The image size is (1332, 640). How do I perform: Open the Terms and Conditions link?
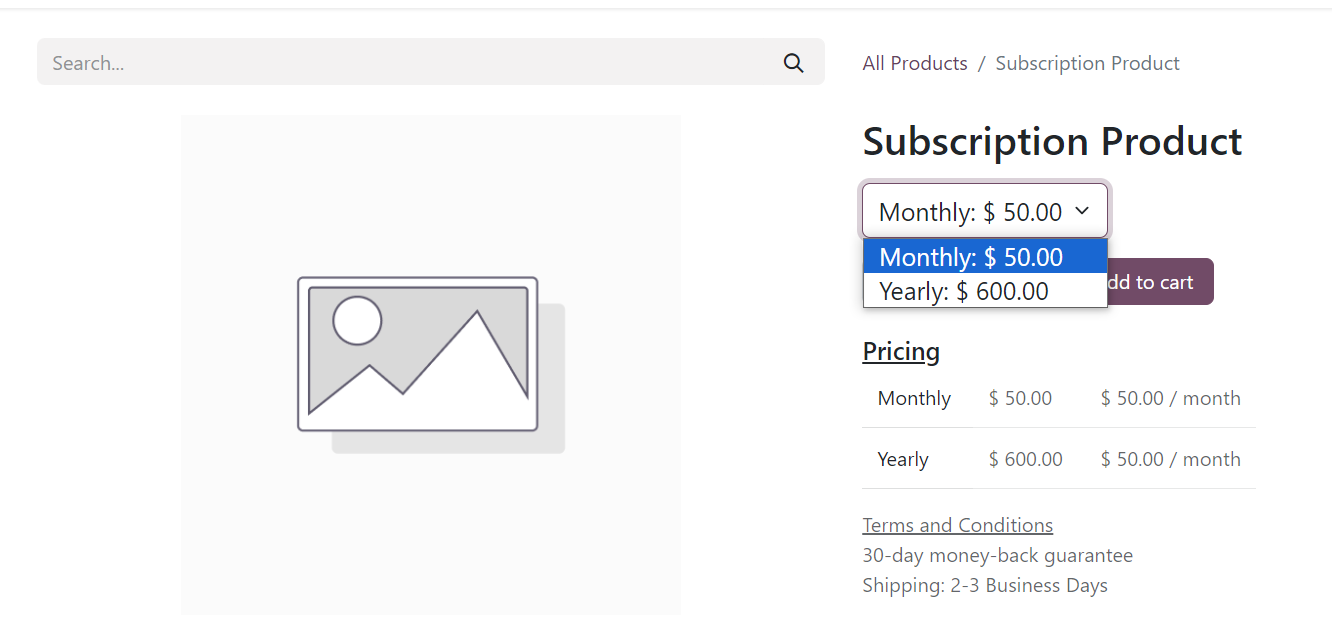957,525
